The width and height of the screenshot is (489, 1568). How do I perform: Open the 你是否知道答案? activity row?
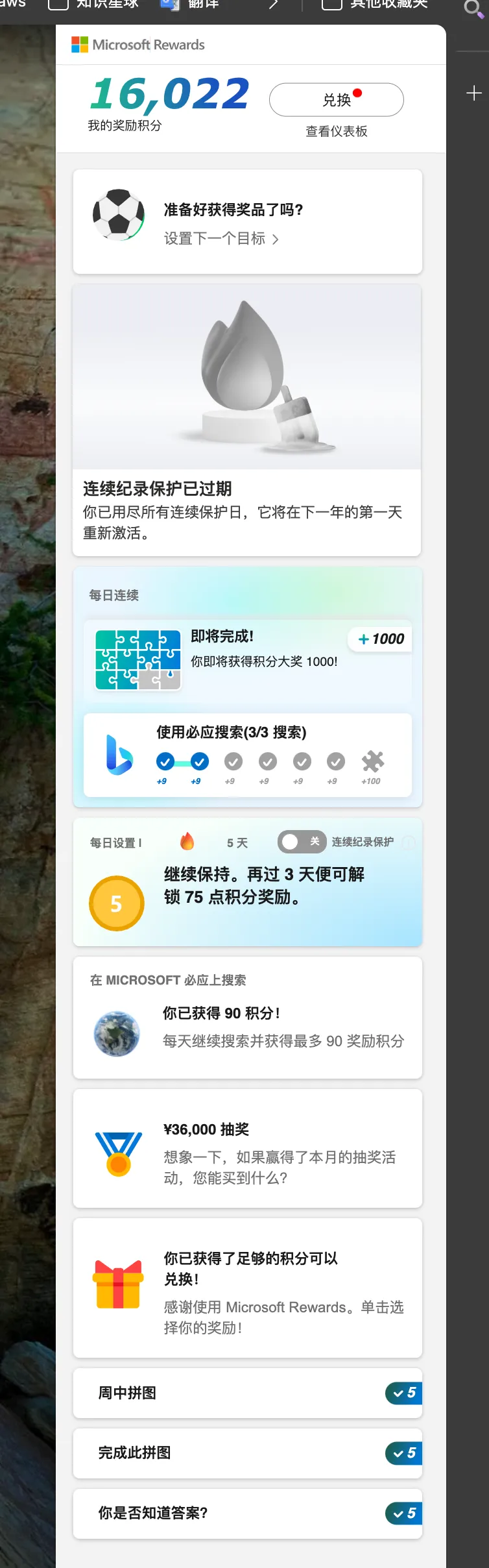[248, 1513]
